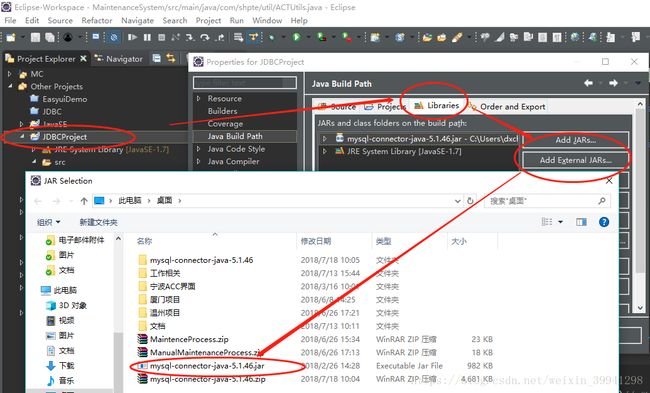Screen dimensions: 650x393
Task: Switch to the Navigator view tab
Action: 119,59
